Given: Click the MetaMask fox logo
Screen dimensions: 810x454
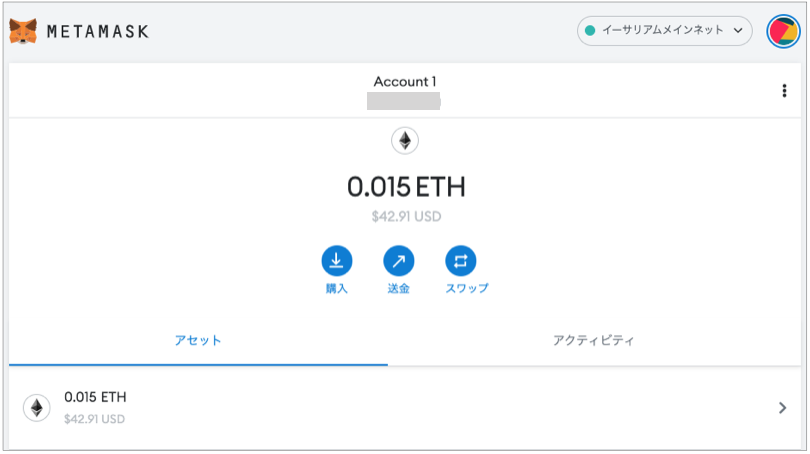Looking at the screenshot, I should (23, 32).
